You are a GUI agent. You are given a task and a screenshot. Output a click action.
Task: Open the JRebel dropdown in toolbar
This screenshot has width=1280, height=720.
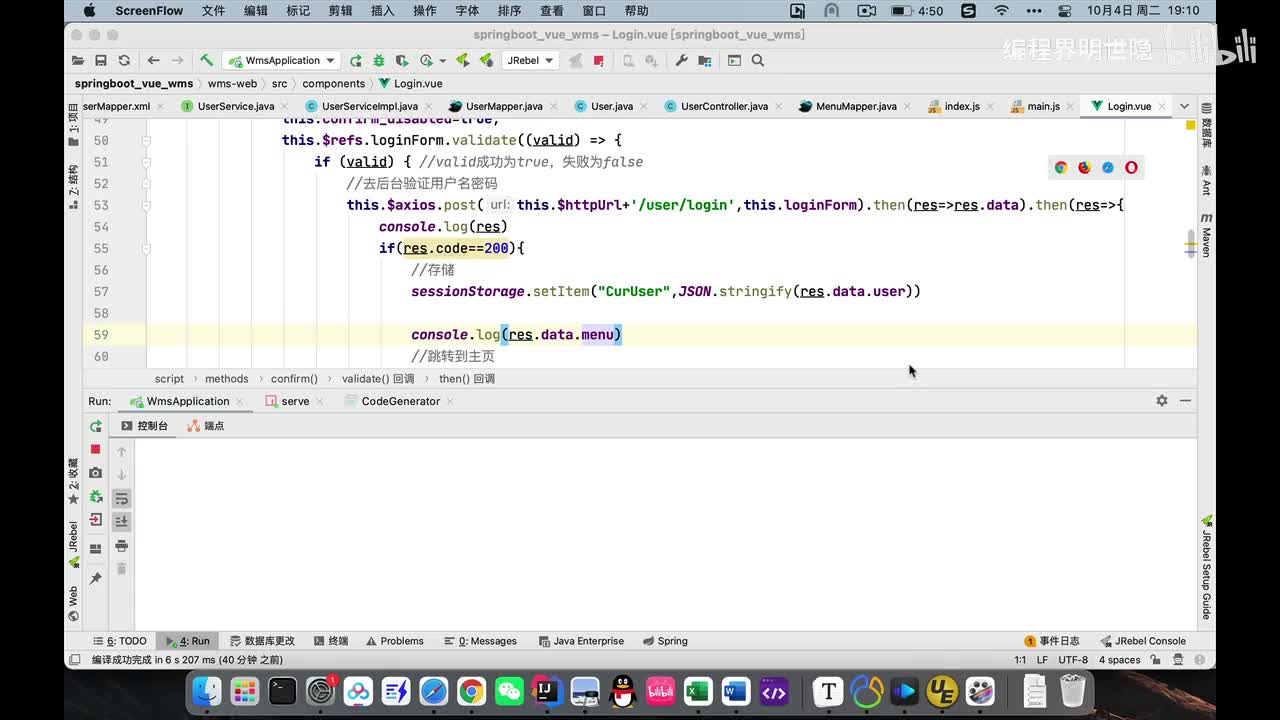pyautogui.click(x=530, y=60)
